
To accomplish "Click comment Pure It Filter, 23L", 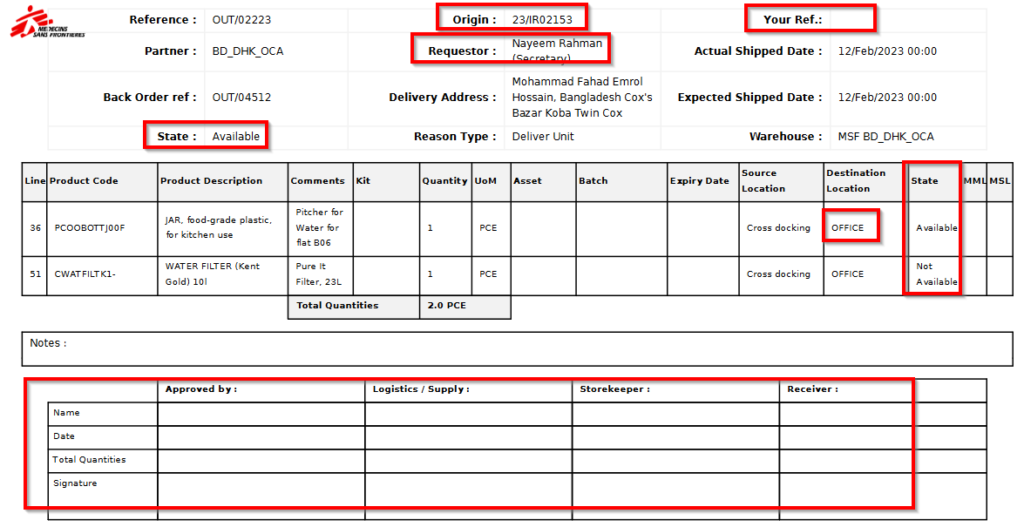I will click(319, 274).
